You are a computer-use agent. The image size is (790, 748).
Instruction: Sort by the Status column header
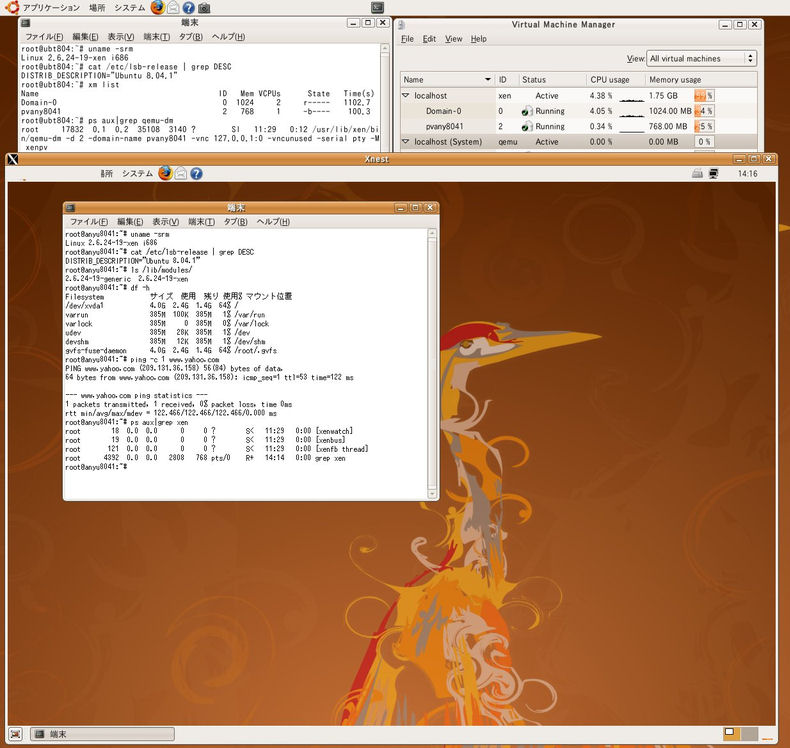tap(552, 80)
